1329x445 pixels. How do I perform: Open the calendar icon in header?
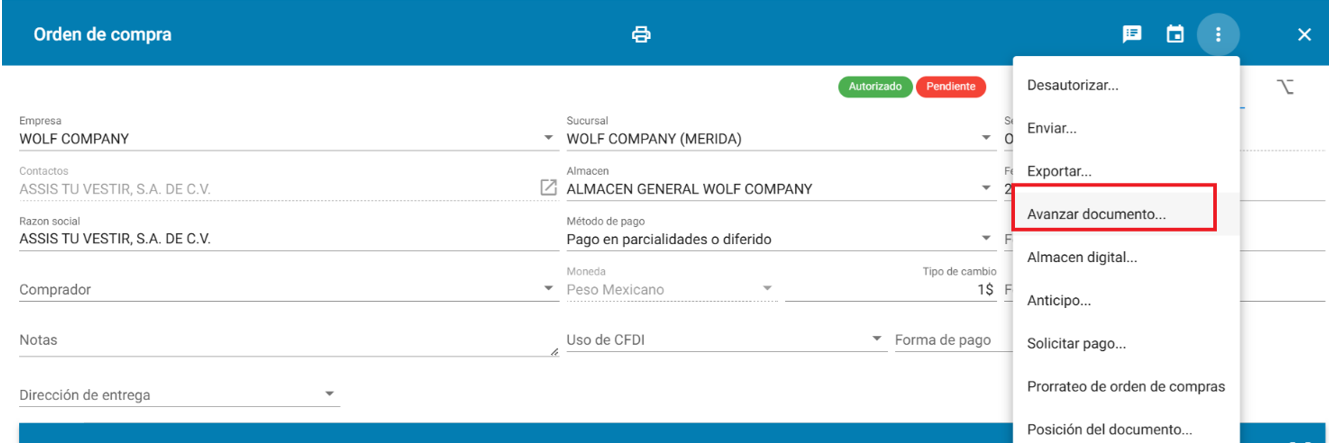[1175, 34]
